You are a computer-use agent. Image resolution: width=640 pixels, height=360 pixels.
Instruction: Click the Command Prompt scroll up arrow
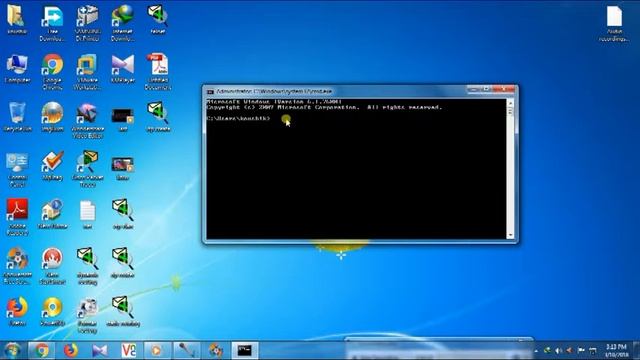pos(510,103)
